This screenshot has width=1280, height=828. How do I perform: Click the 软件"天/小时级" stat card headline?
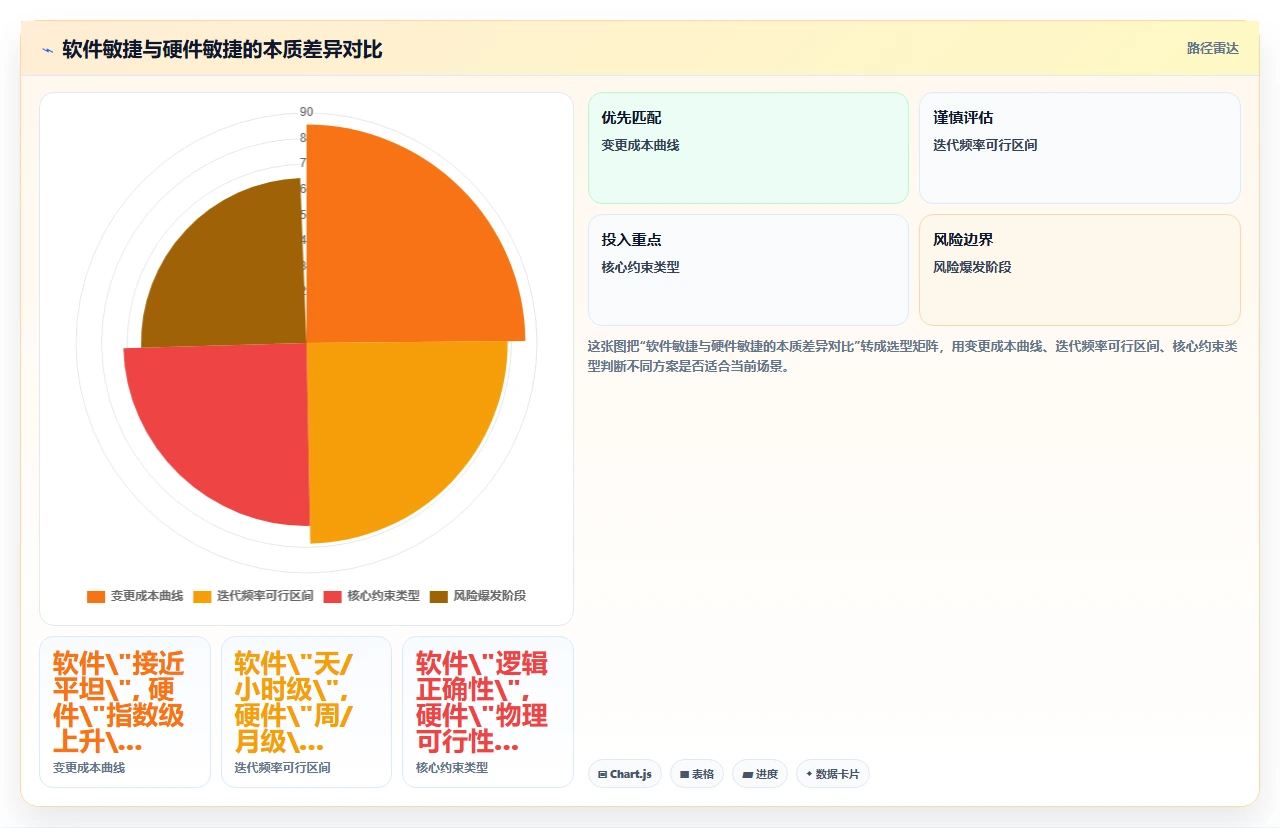pos(293,703)
